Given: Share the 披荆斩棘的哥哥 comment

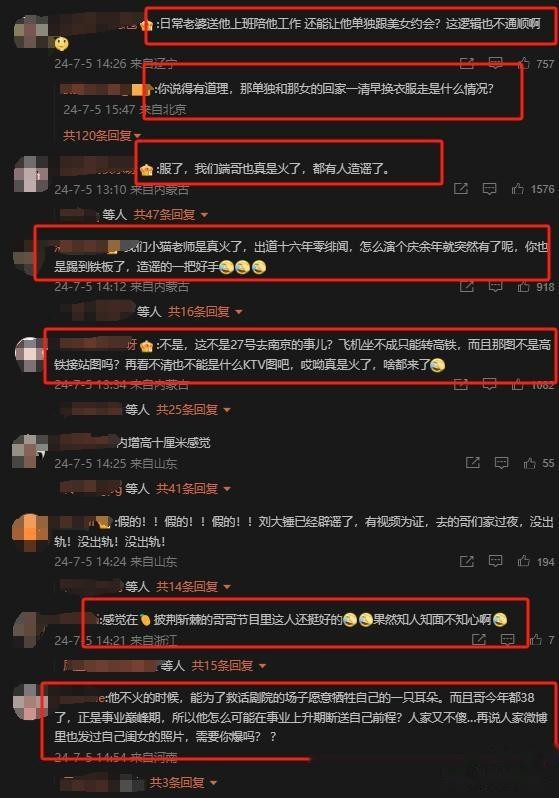Looking at the screenshot, I should click(479, 639).
